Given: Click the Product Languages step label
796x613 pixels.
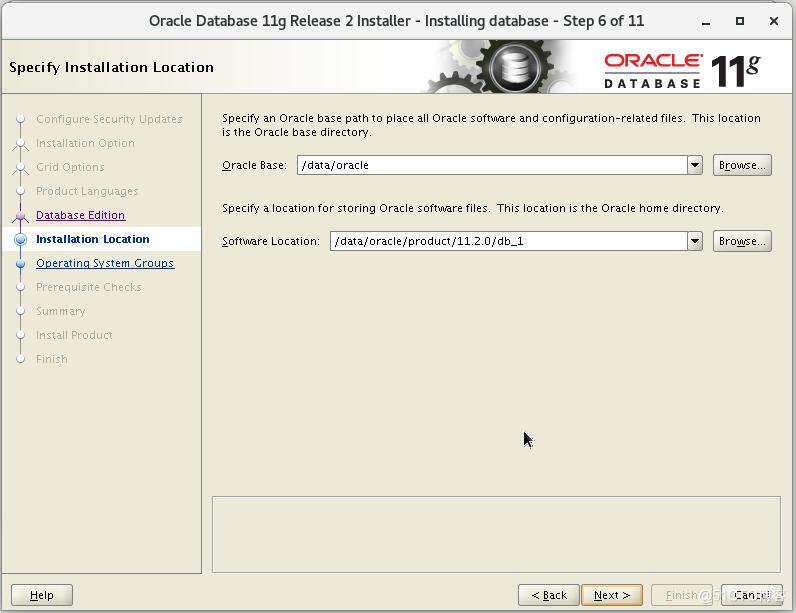Looking at the screenshot, I should (87, 191).
